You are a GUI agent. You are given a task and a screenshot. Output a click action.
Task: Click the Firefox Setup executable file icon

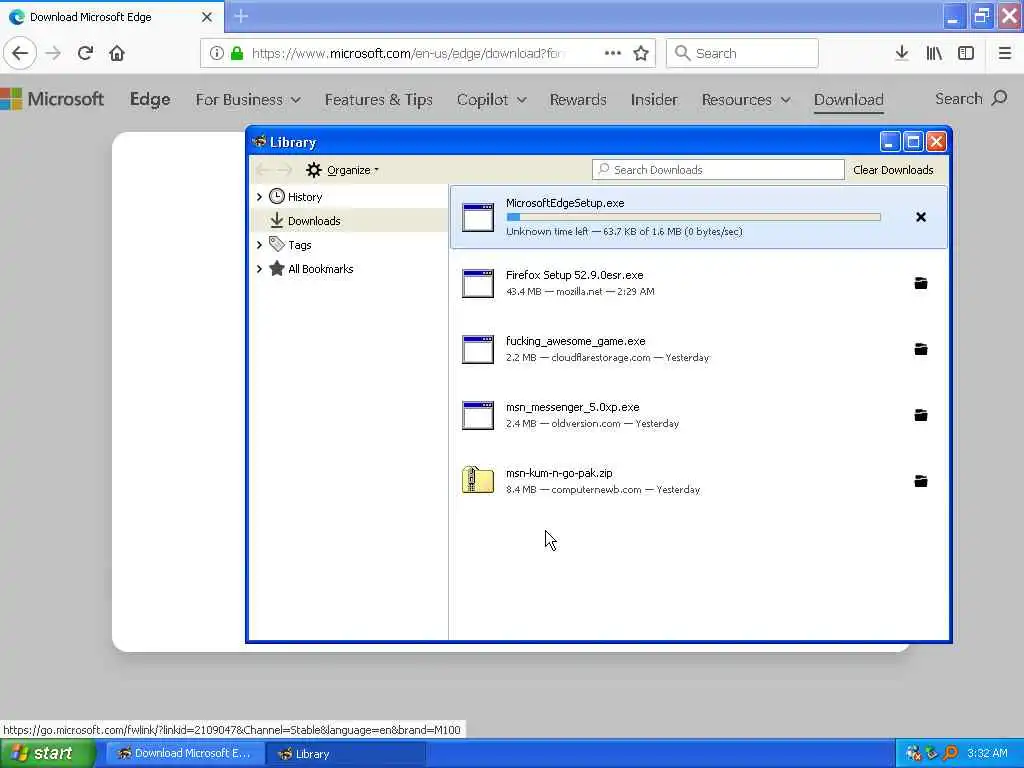pos(477,283)
